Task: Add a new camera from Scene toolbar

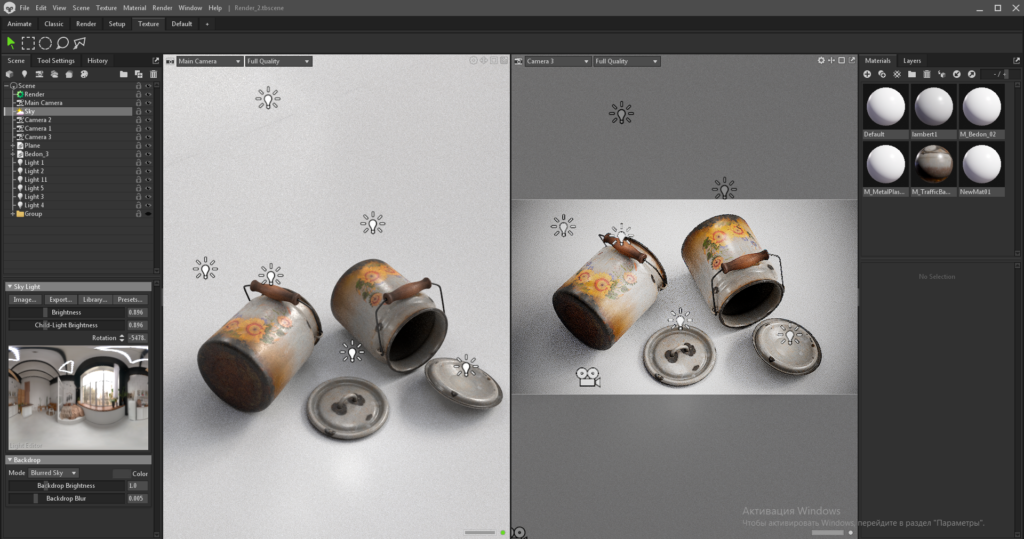Action: (x=39, y=74)
